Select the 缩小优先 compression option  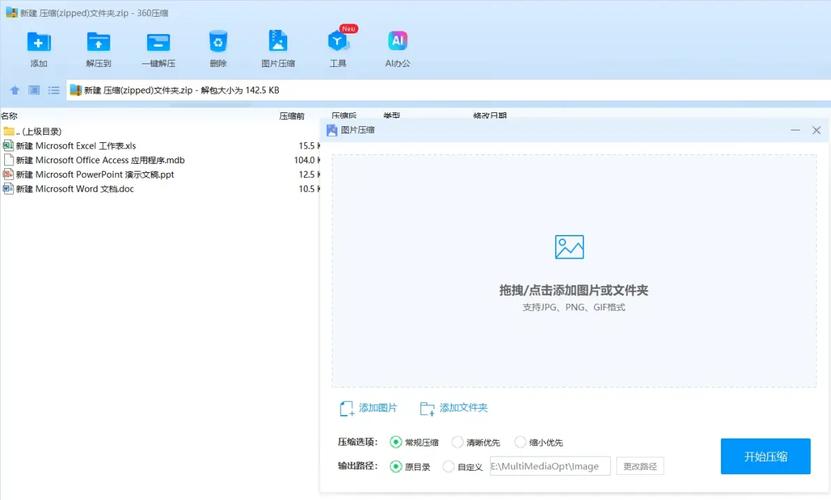click(520, 442)
